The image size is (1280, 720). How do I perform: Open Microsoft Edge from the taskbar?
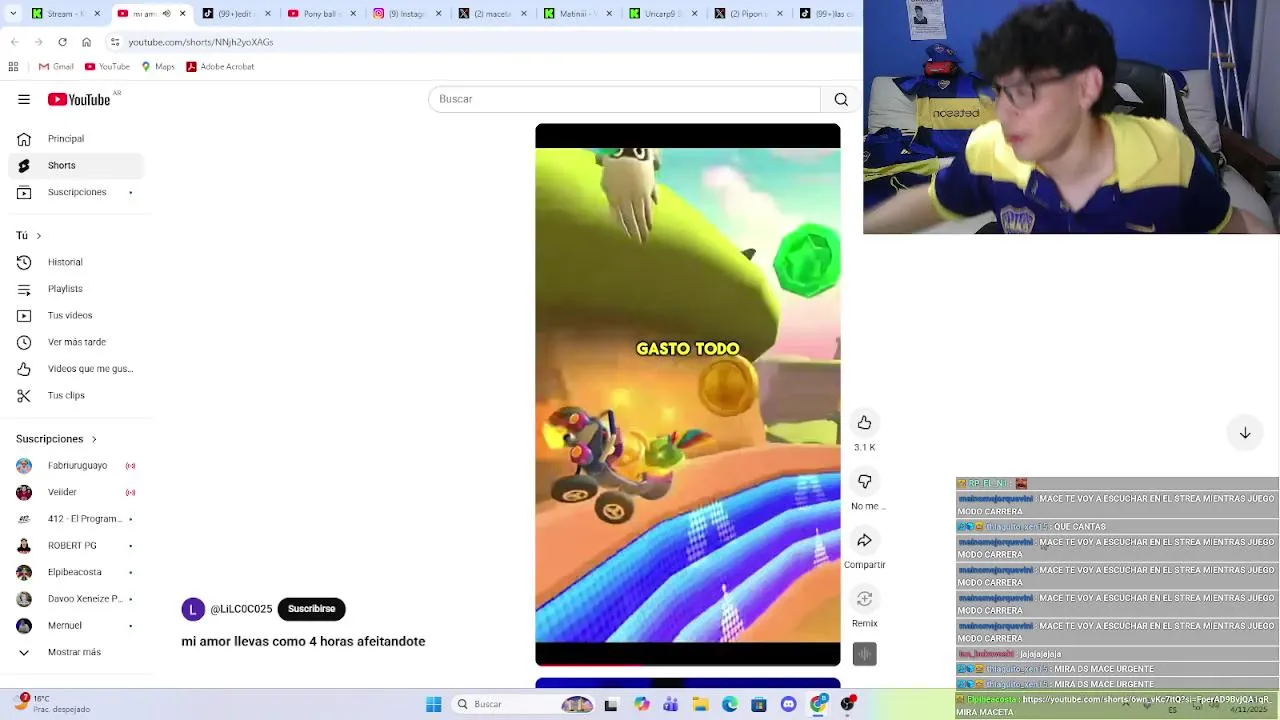point(730,704)
